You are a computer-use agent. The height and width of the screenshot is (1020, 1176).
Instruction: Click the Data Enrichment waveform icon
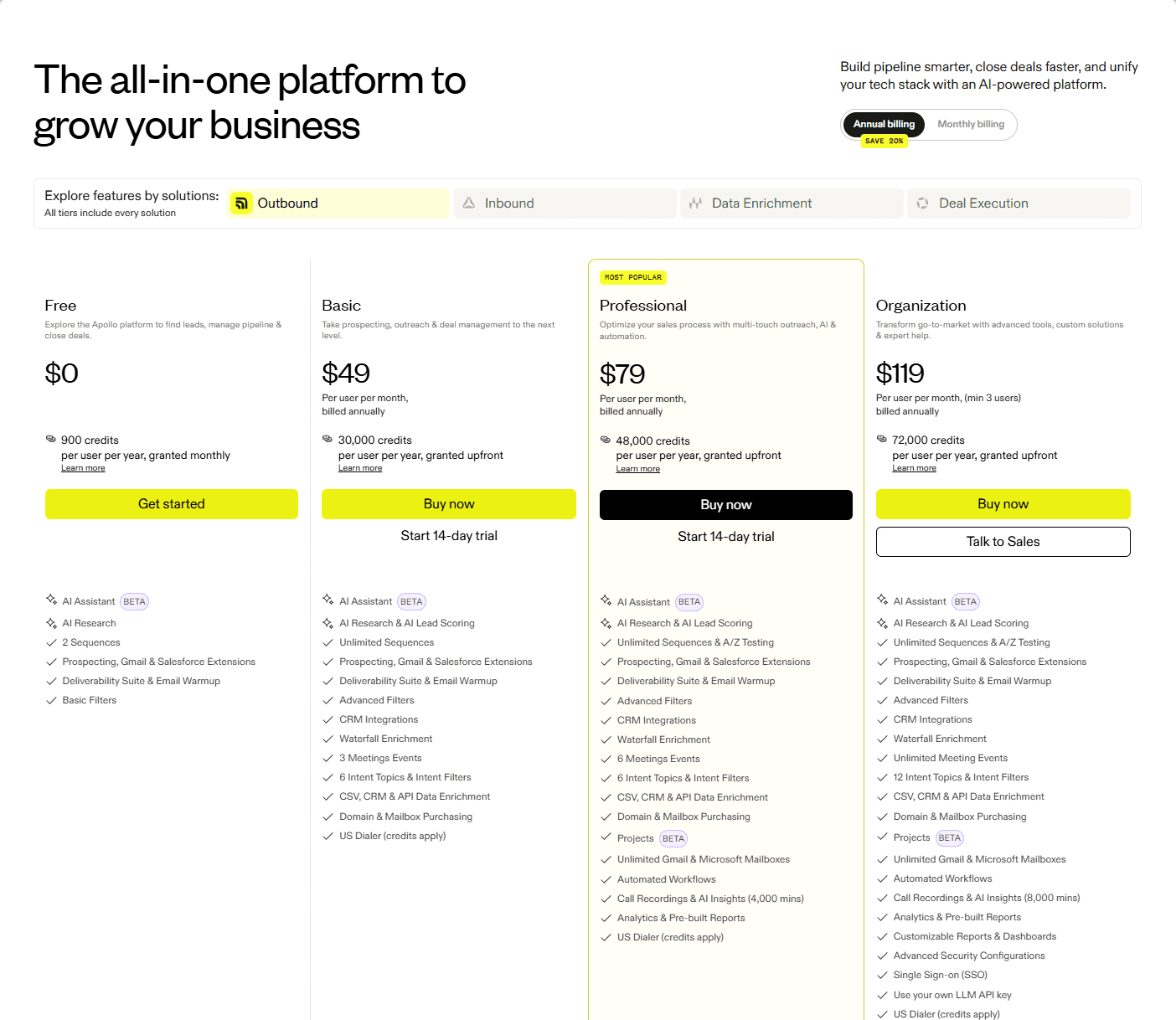(x=696, y=203)
